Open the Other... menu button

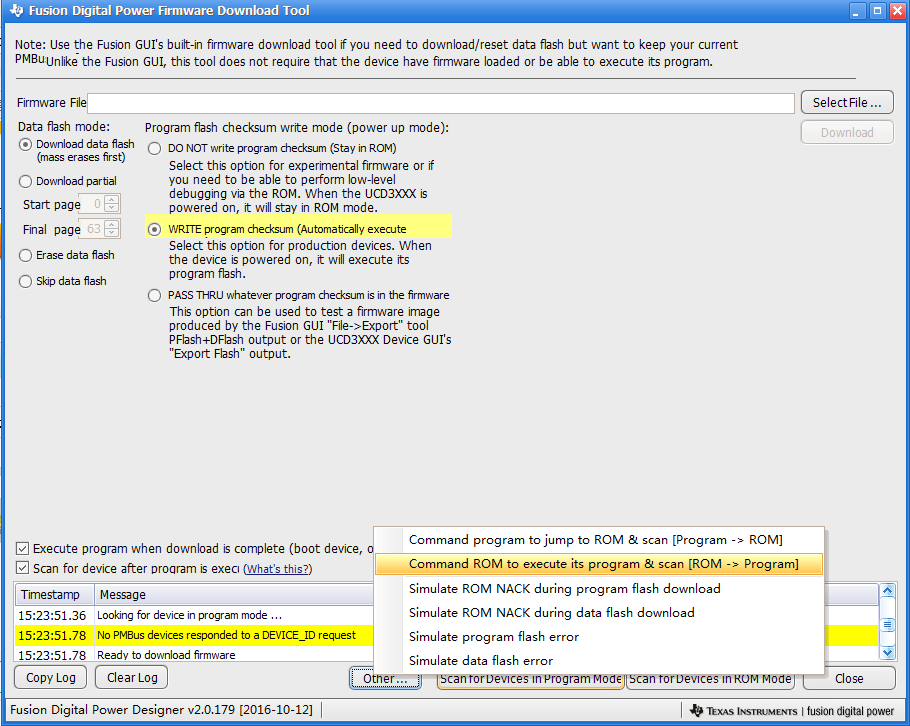tap(385, 678)
